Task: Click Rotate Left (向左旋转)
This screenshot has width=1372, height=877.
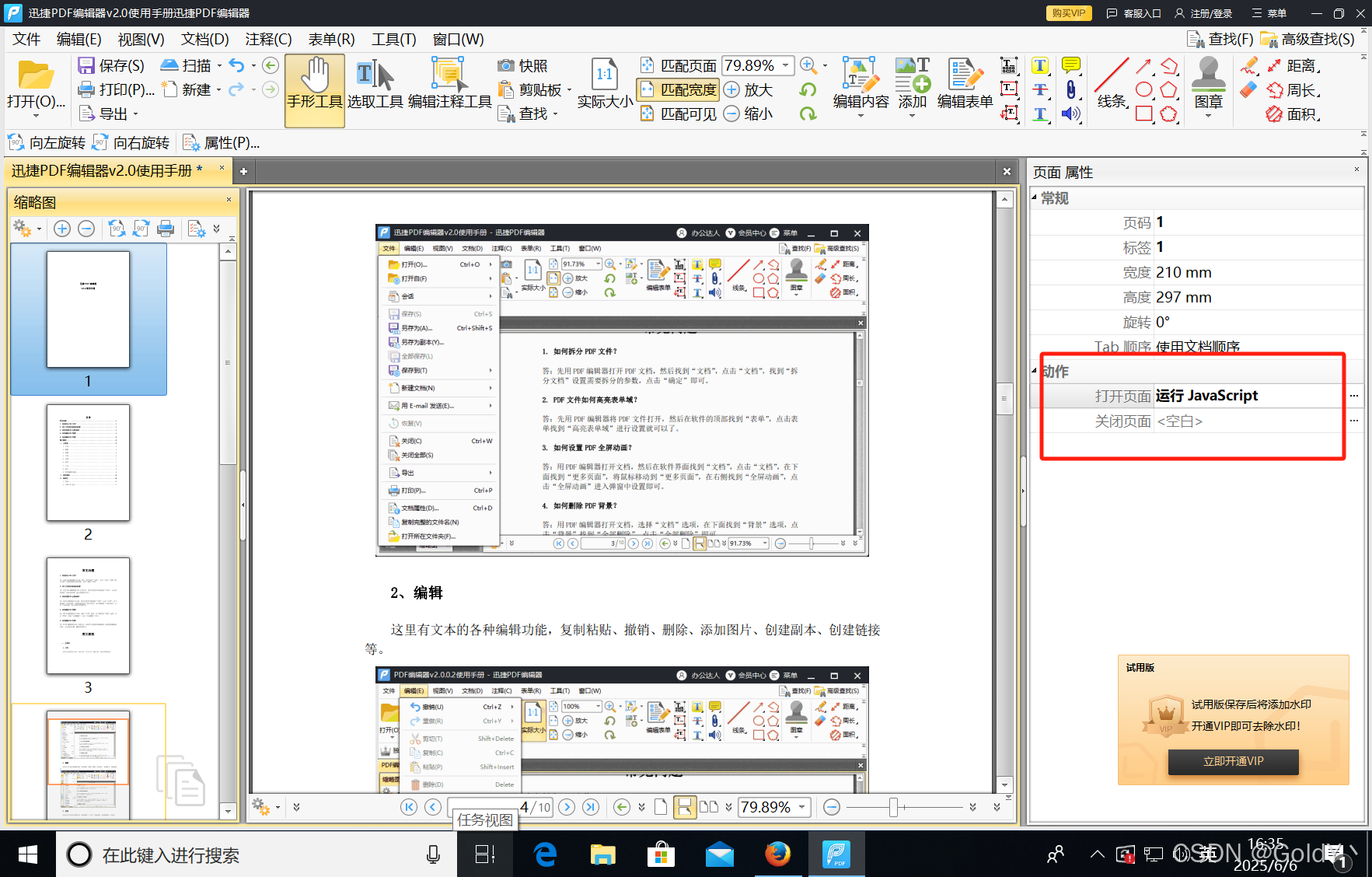Action: [x=47, y=143]
